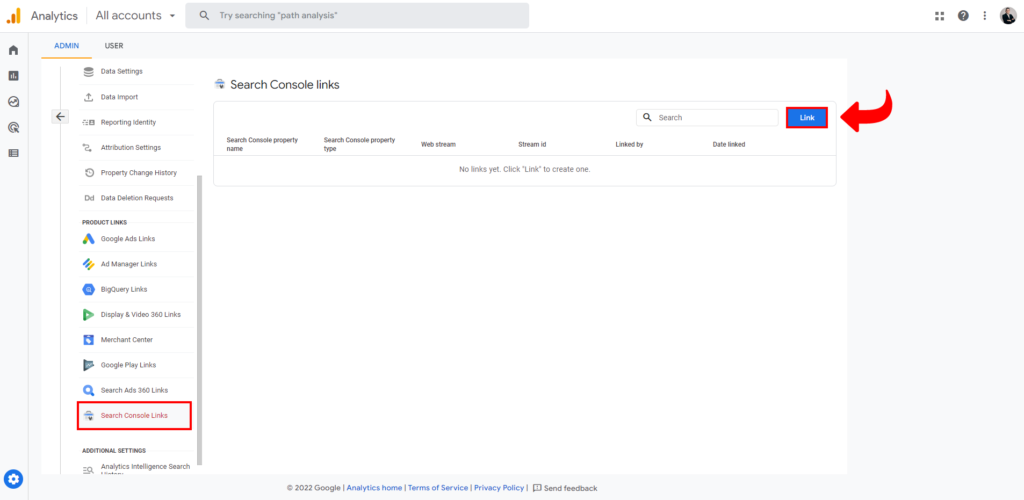Click the blue Link button
The width and height of the screenshot is (1024, 500).
click(x=807, y=117)
